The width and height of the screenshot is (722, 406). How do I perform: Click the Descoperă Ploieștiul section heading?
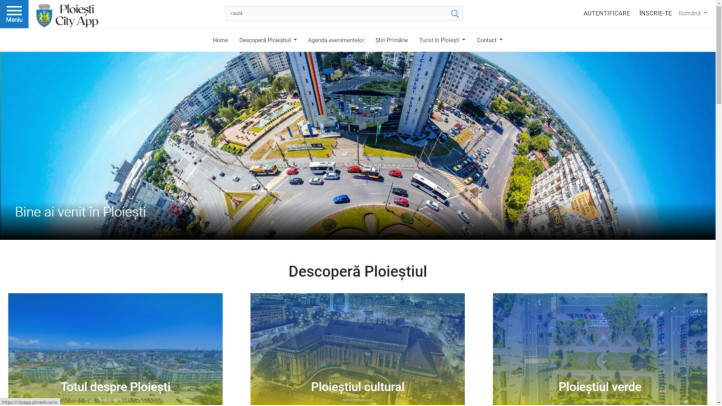[x=357, y=271]
